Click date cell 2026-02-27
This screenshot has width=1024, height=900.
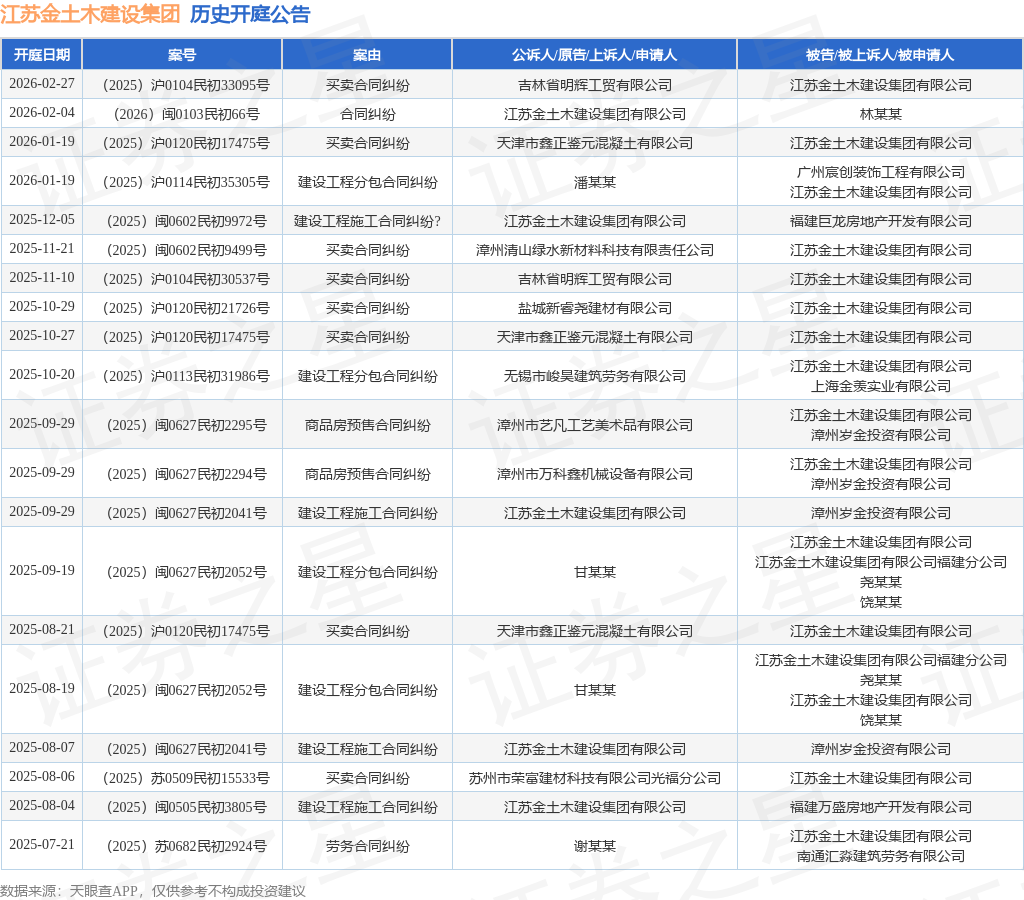click(42, 84)
